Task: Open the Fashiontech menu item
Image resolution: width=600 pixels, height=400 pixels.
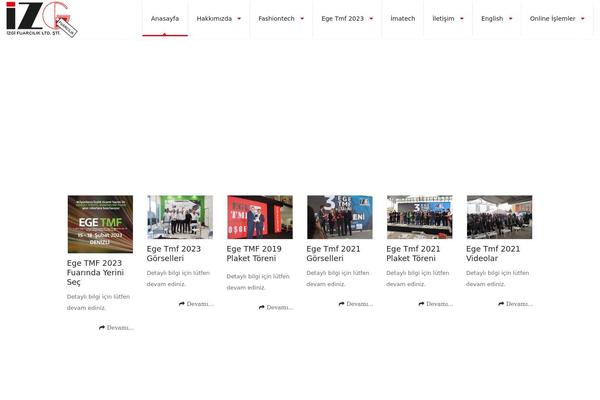Action: tap(276, 18)
